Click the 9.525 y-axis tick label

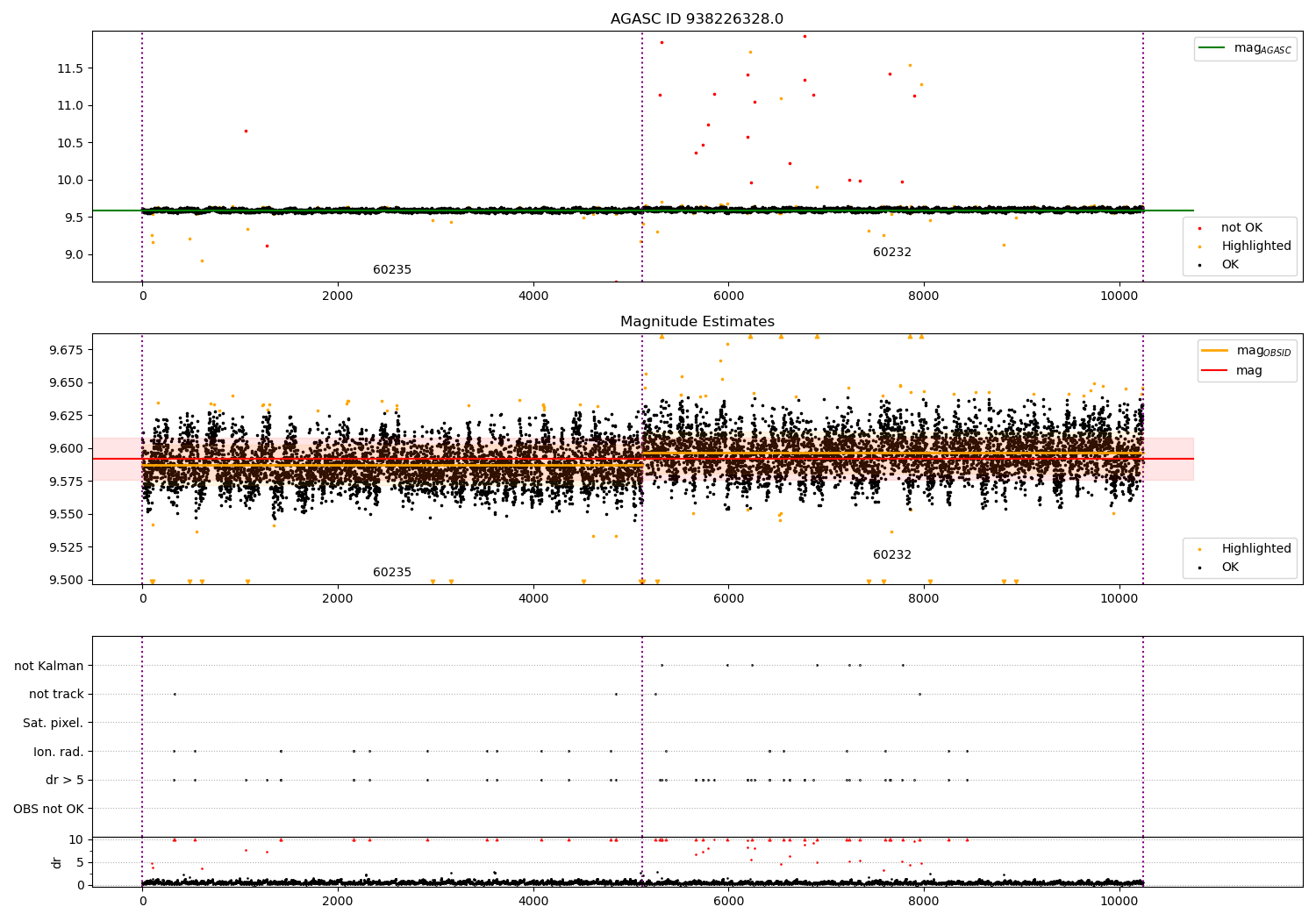click(x=67, y=547)
